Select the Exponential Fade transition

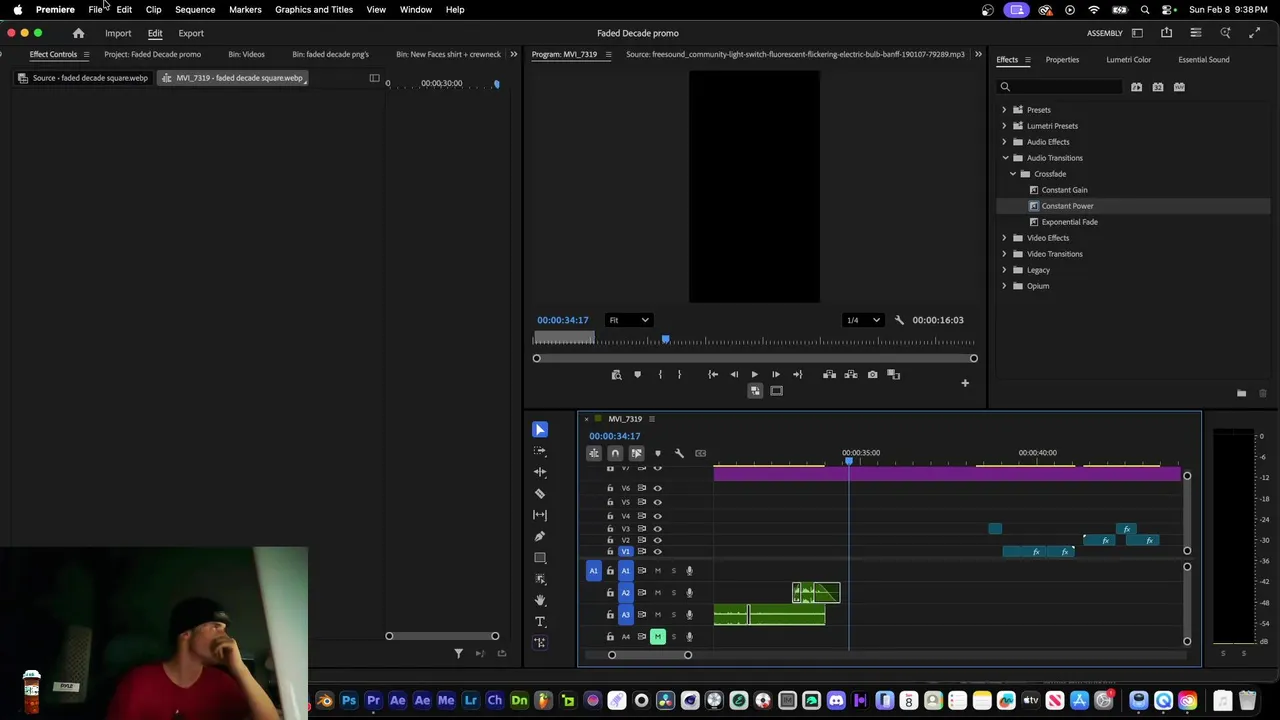[x=1069, y=222]
